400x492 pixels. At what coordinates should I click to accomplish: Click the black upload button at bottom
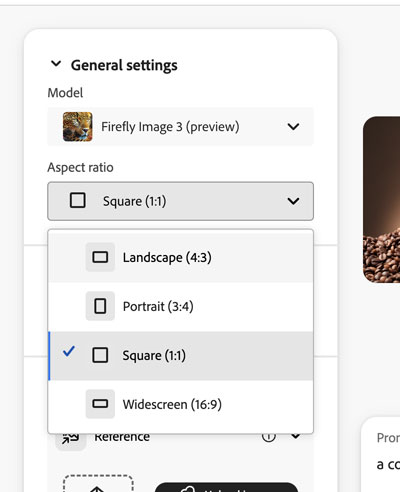click(226, 487)
